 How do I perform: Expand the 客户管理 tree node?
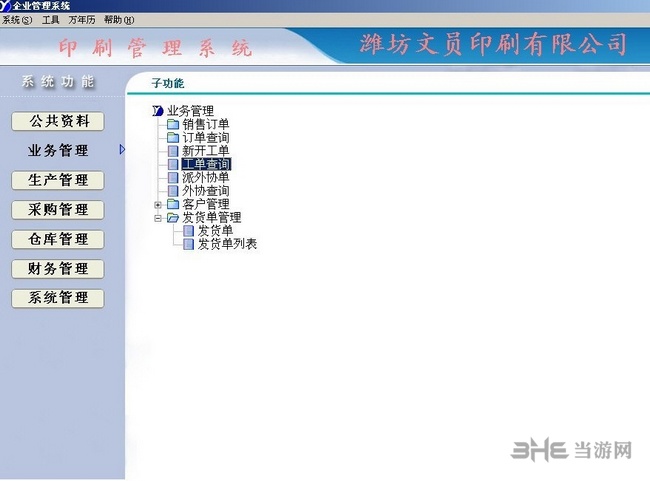[158, 204]
